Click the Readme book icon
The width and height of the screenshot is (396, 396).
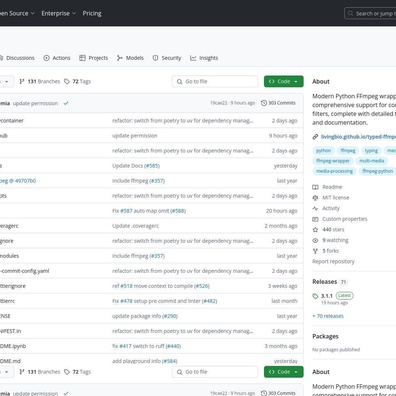[315, 187]
